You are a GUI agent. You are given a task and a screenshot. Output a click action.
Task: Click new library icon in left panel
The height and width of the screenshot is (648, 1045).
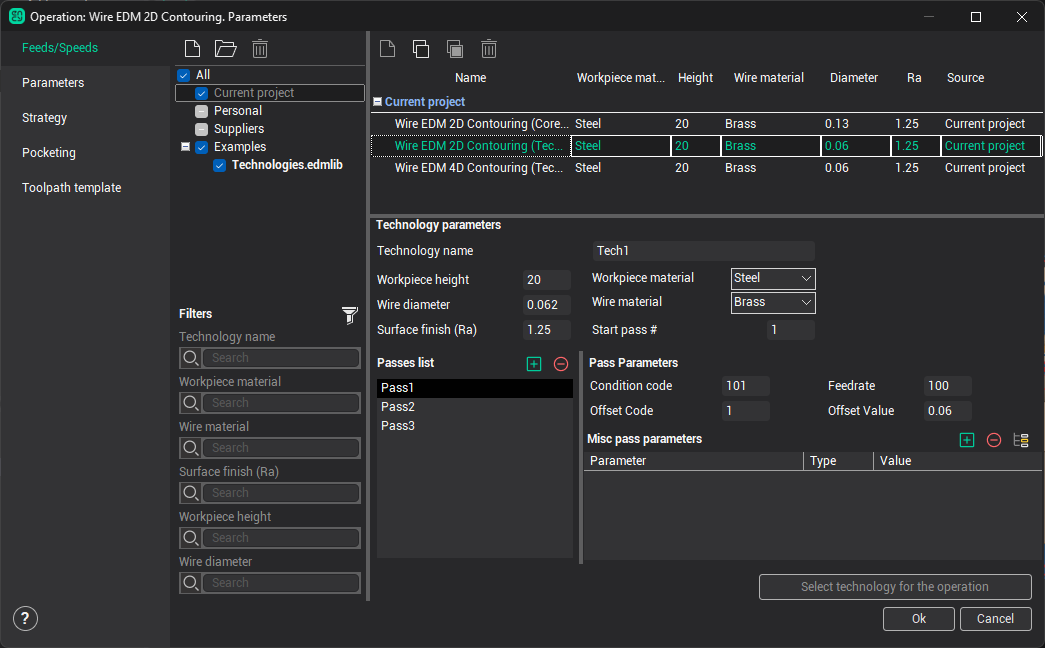point(193,48)
